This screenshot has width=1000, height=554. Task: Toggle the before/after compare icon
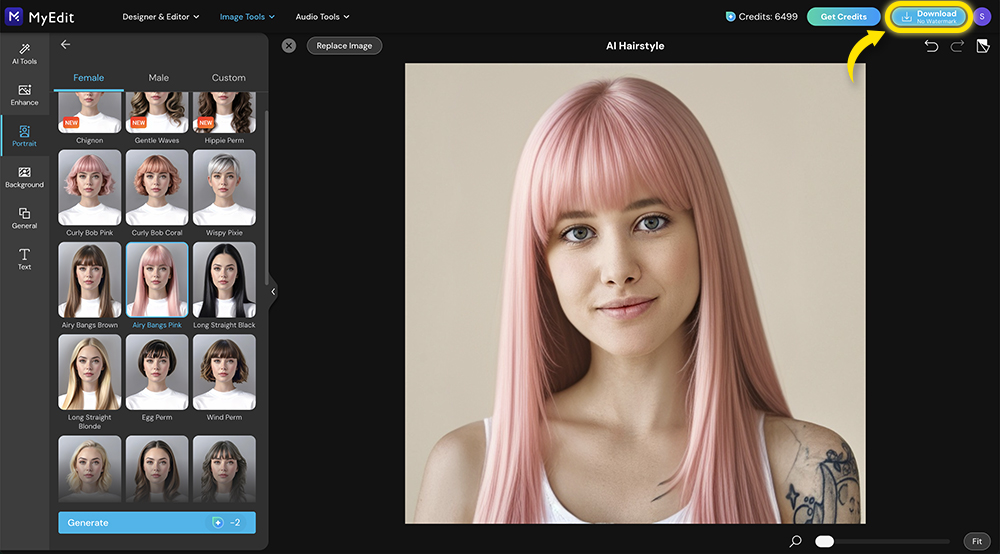[983, 46]
